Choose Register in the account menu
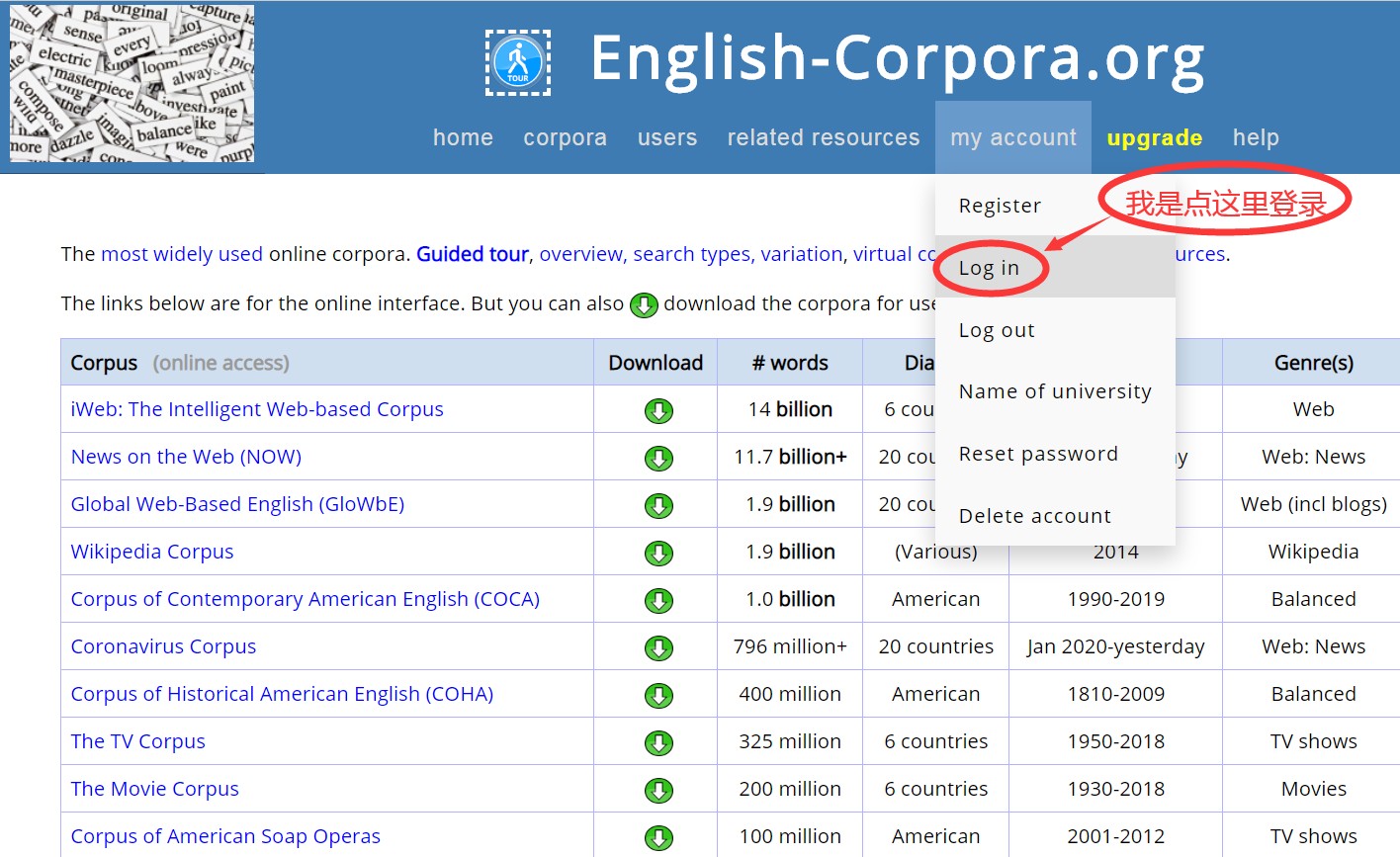The image size is (1400, 857). click(1000, 206)
